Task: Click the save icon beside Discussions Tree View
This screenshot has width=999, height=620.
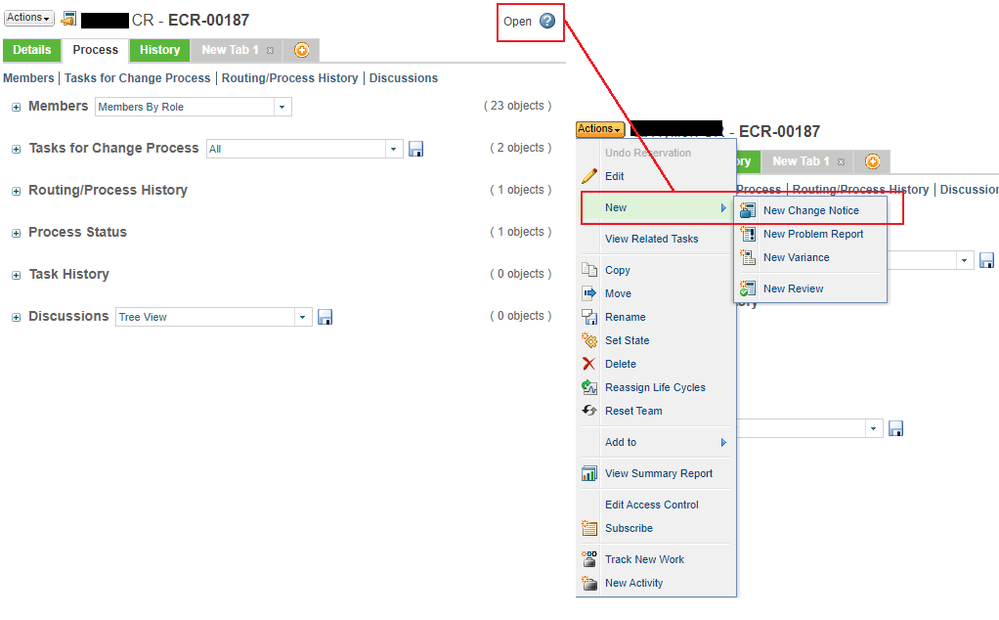Action: coord(325,317)
